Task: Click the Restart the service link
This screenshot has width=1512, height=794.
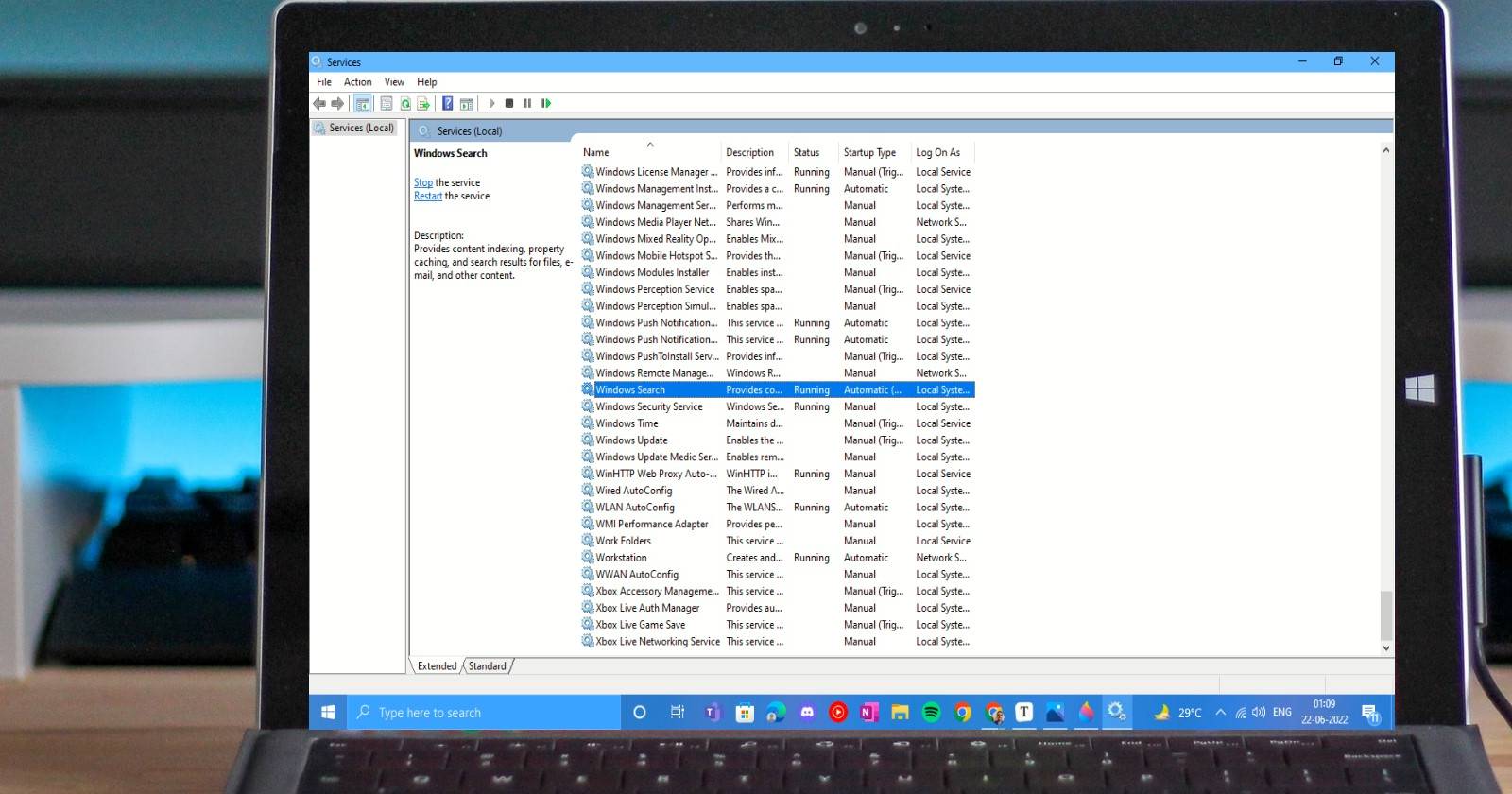Action: point(427,196)
